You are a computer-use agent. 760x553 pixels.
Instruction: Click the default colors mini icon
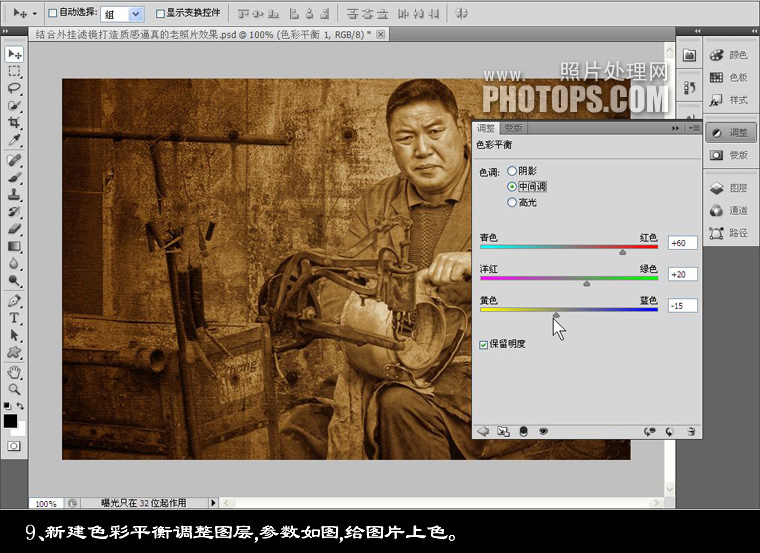point(7,406)
